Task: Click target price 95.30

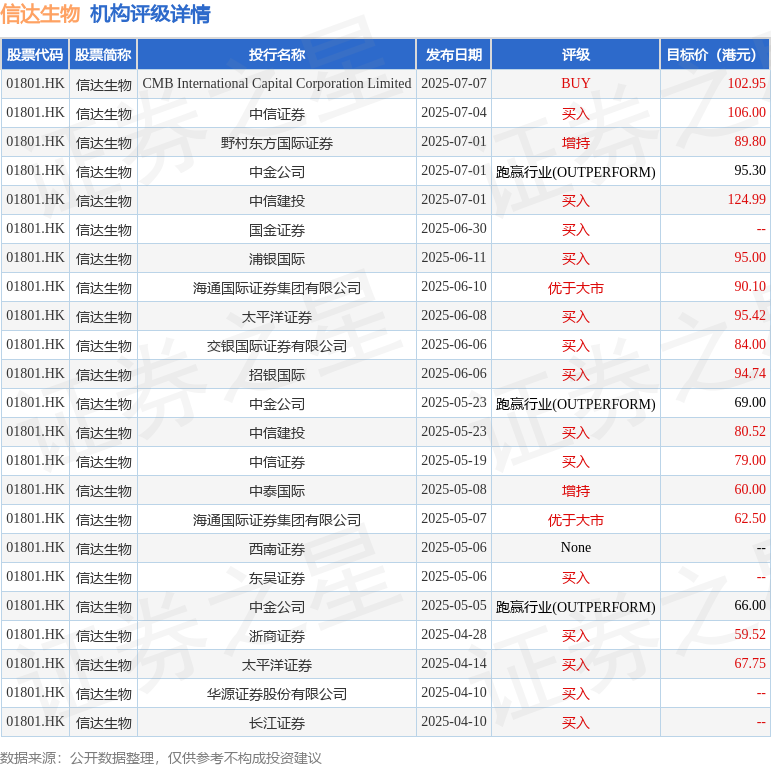Action: tap(750, 171)
